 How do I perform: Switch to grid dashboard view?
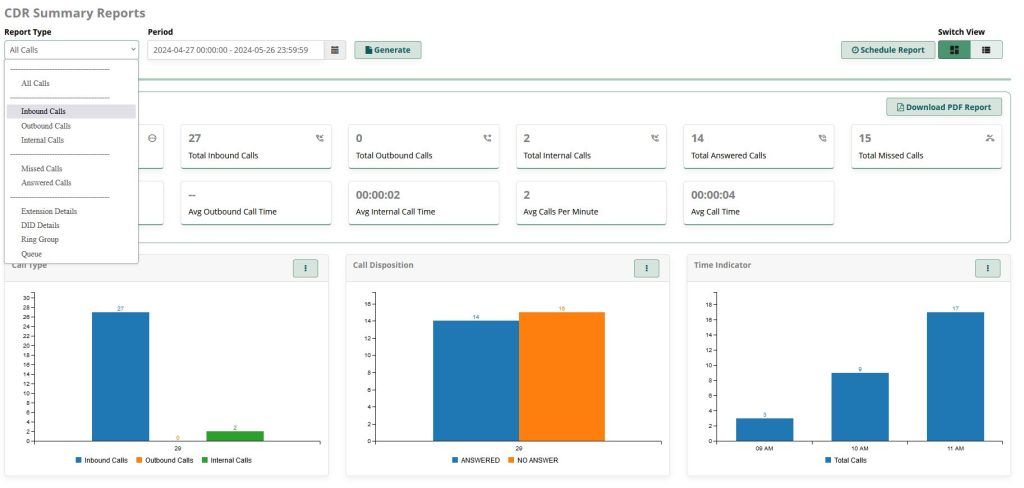click(954, 50)
